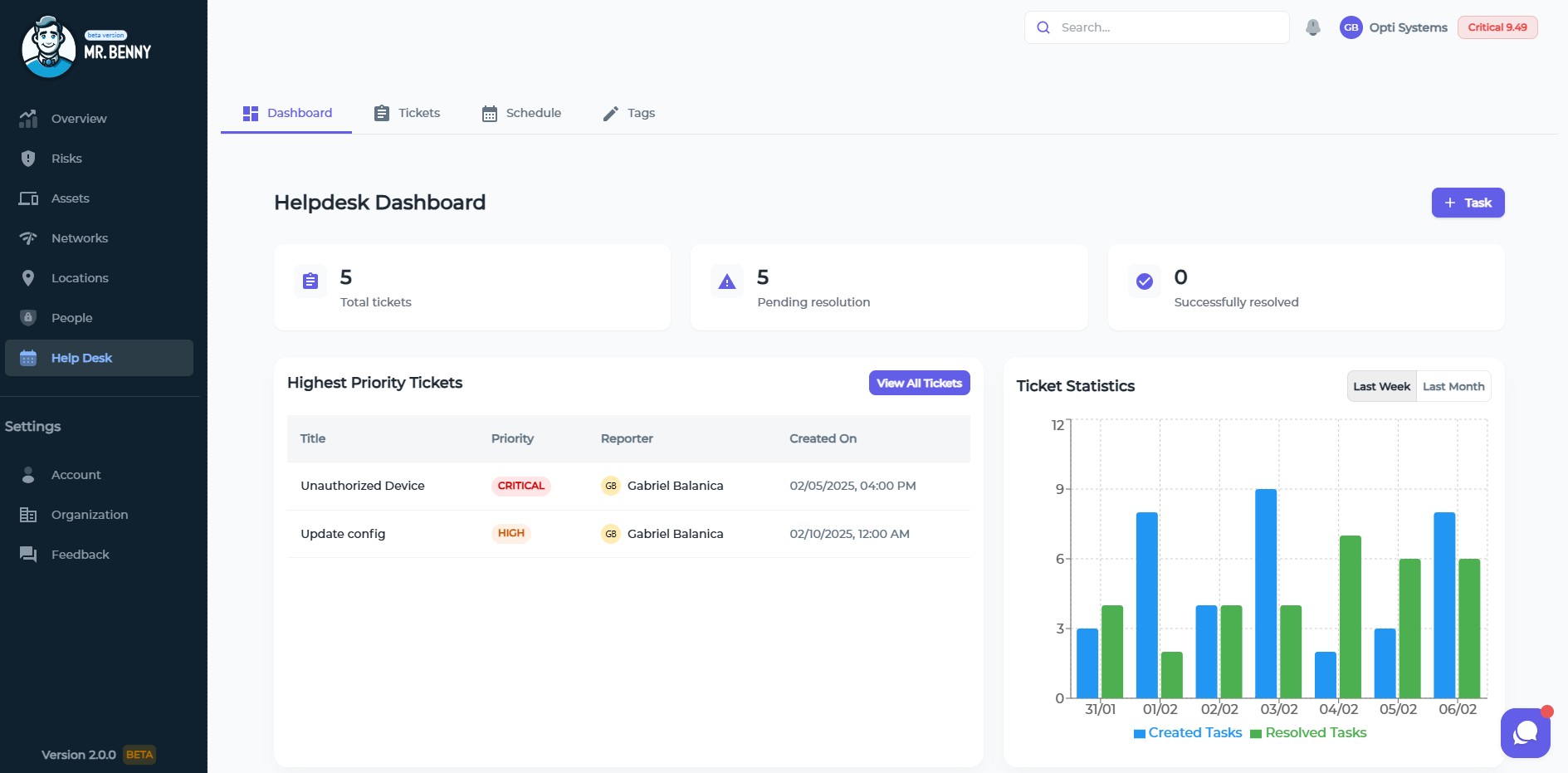
Task: Toggle Resolved Tasks legend series
Action: [1308, 733]
